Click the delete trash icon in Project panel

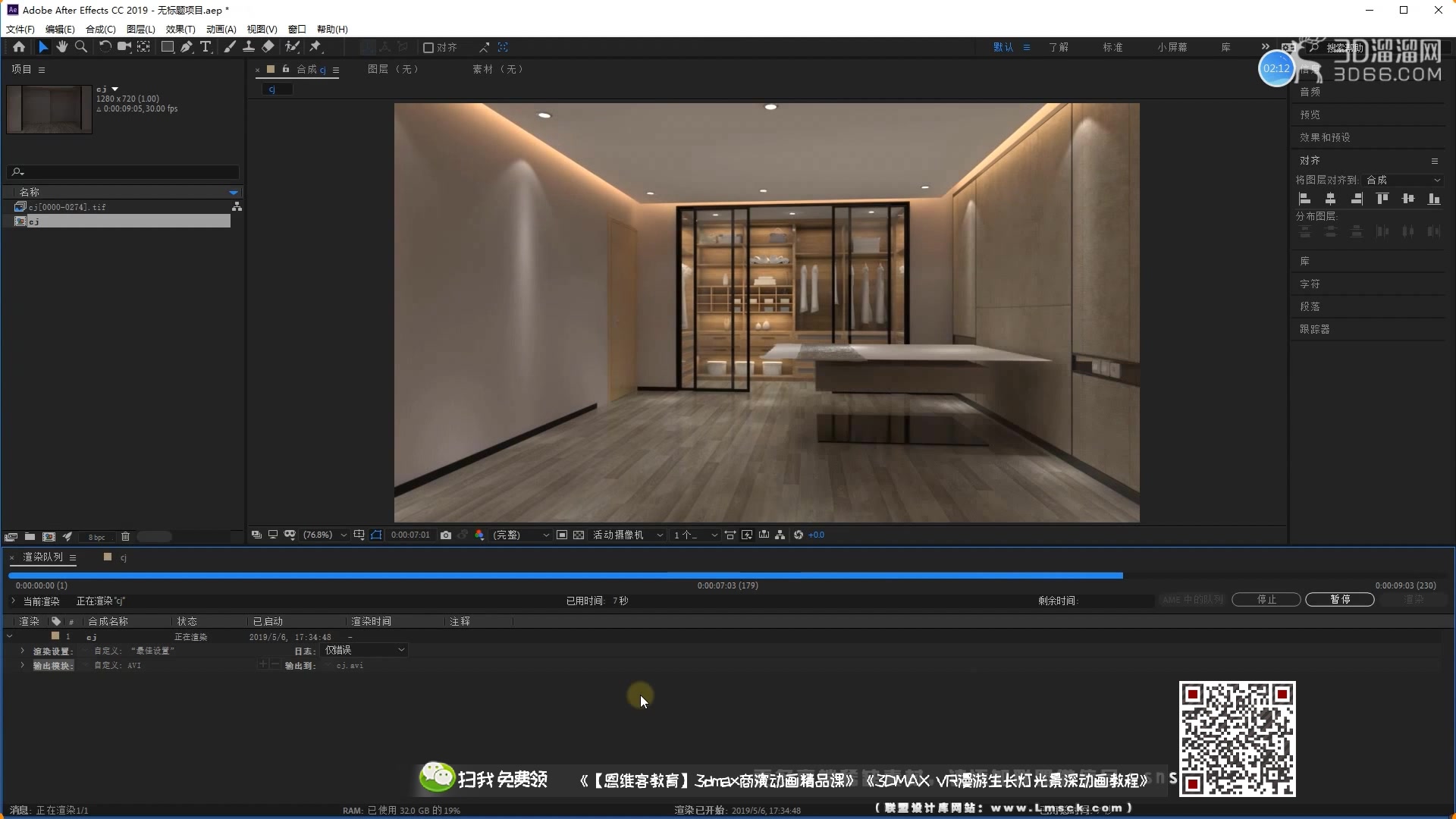[126, 537]
